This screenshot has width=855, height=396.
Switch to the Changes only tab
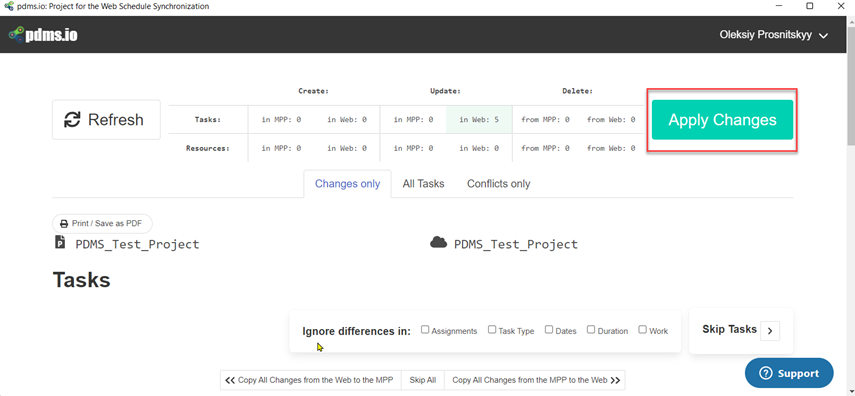[x=347, y=184]
